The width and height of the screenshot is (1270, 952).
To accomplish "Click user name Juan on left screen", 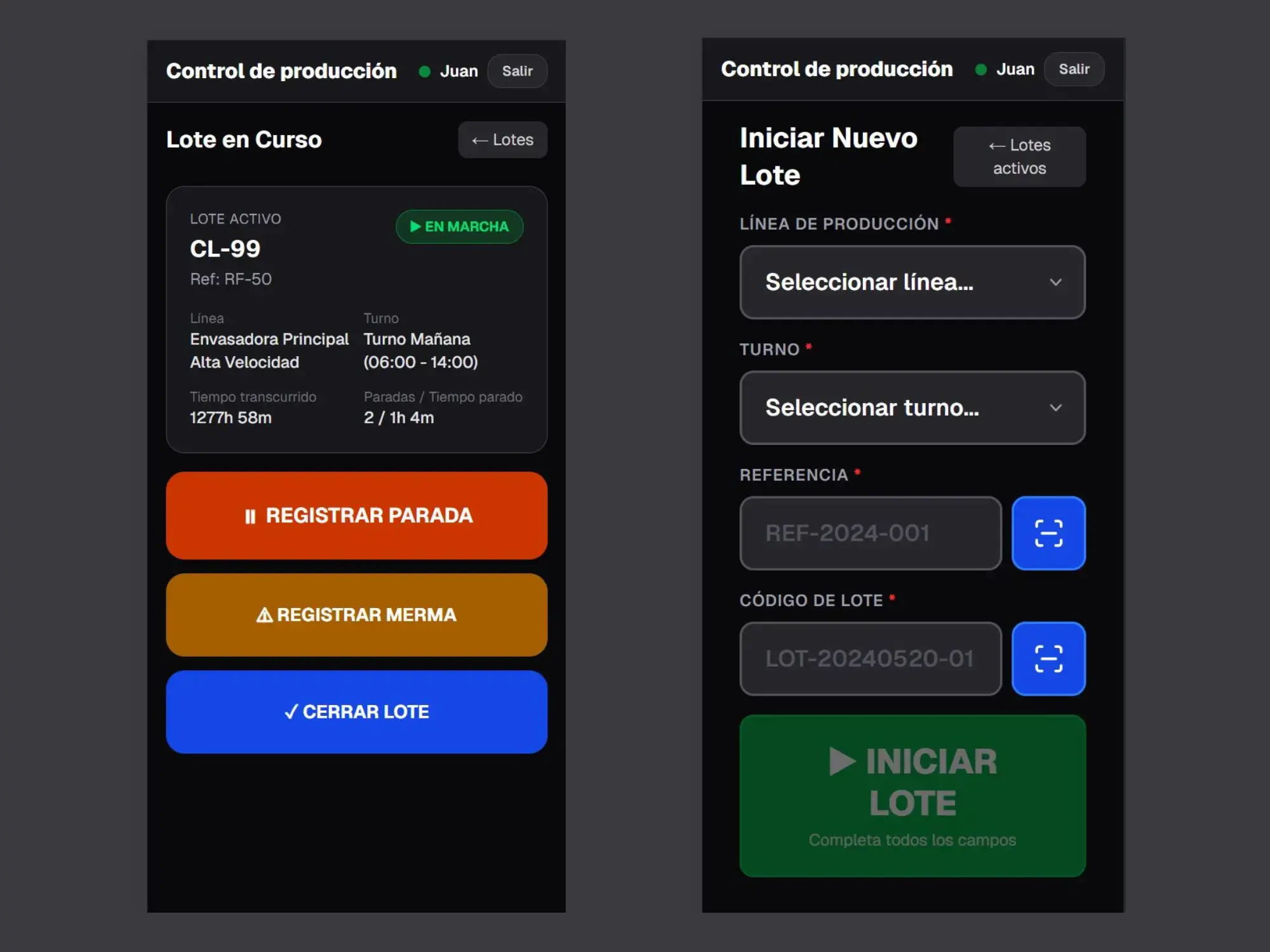I will (458, 71).
